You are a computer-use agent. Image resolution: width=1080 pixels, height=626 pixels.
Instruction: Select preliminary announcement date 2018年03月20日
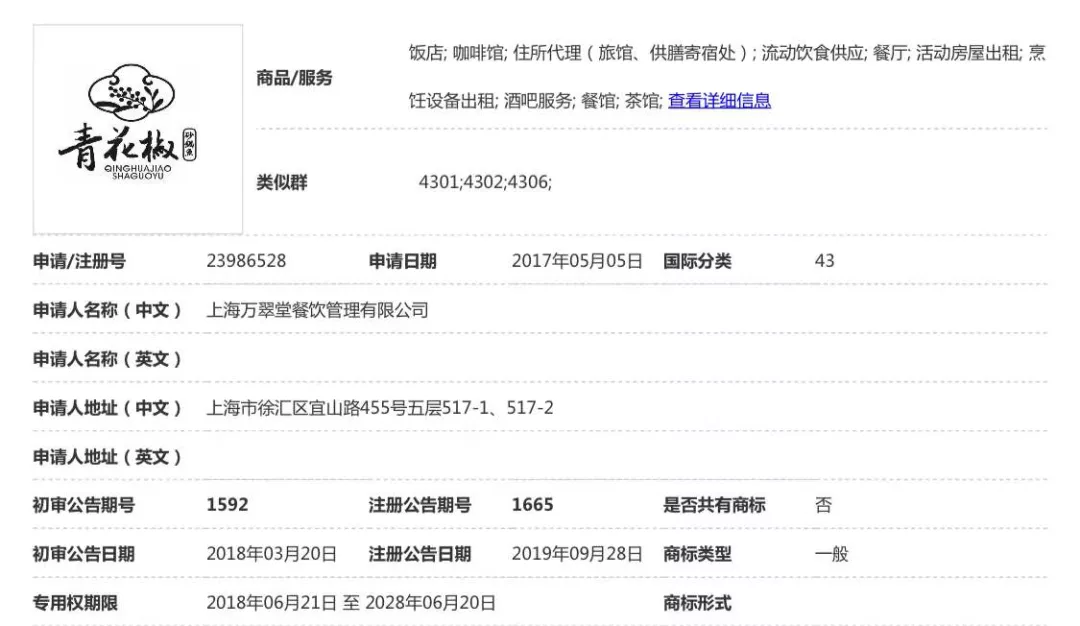(272, 554)
